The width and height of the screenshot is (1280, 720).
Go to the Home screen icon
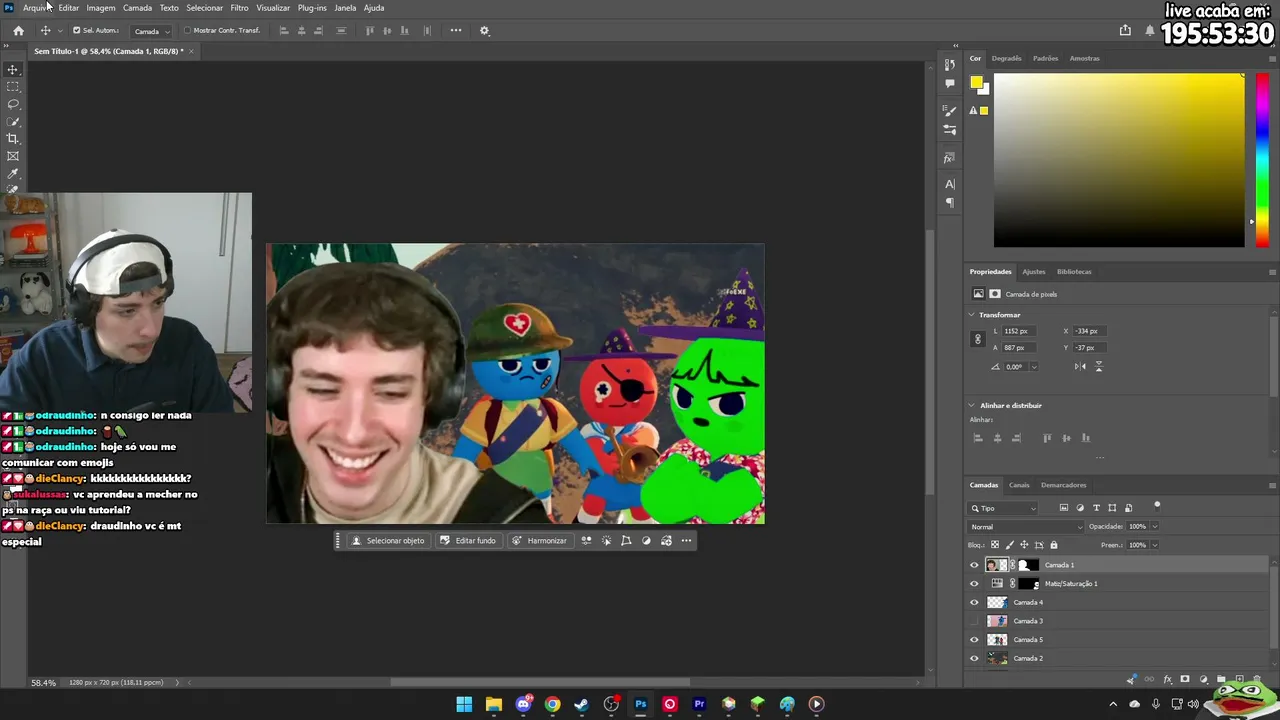coord(18,31)
